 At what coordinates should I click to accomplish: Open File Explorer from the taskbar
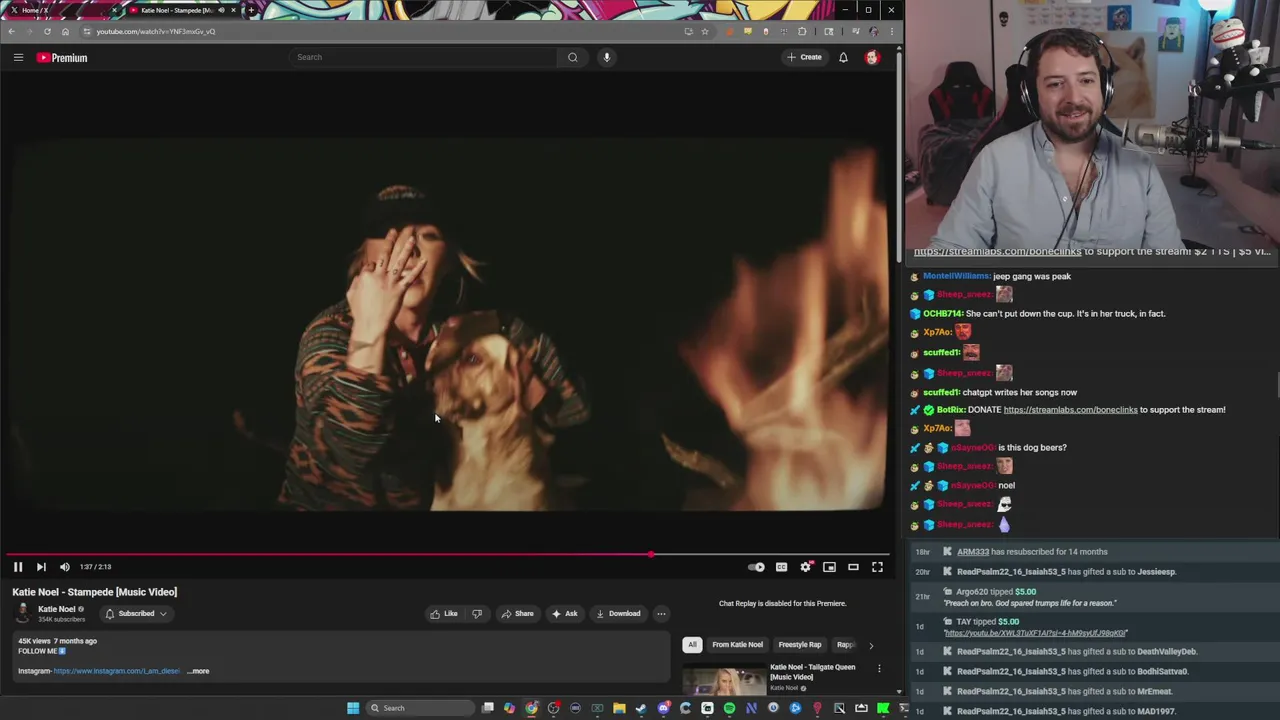[619, 708]
